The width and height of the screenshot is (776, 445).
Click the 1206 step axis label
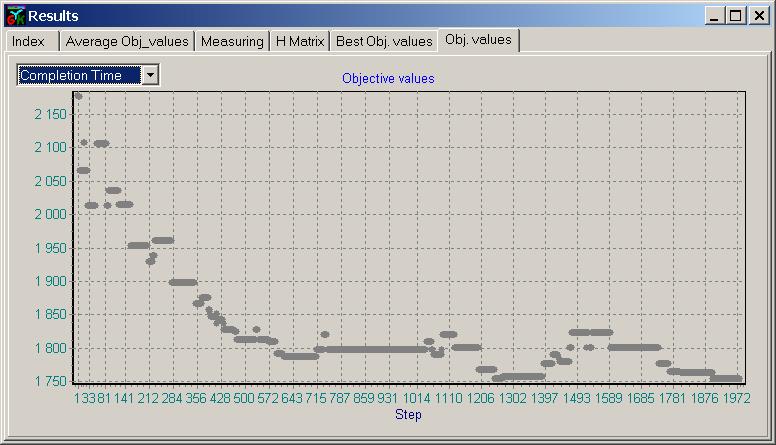[x=480, y=398]
